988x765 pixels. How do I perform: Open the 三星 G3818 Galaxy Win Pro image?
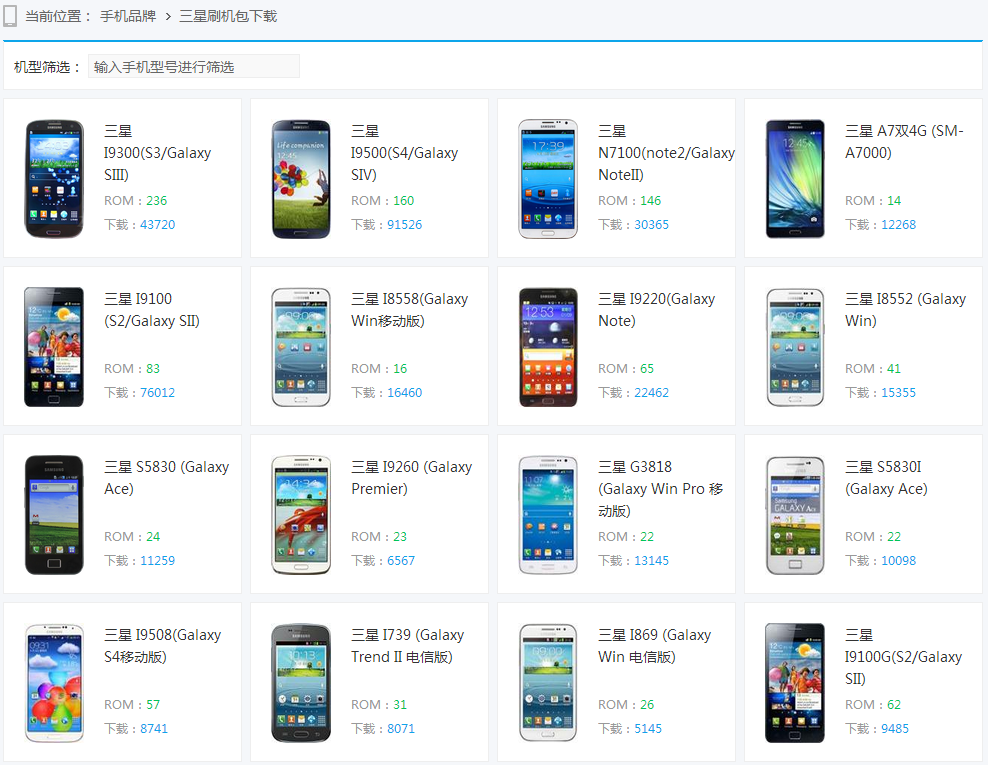[548, 515]
